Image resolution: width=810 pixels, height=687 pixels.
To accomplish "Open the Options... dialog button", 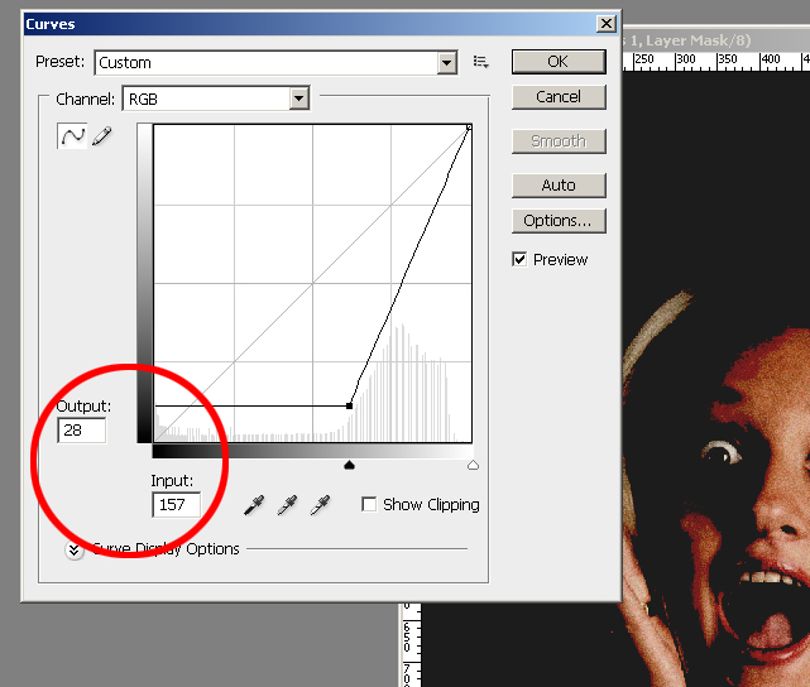I will click(x=558, y=221).
